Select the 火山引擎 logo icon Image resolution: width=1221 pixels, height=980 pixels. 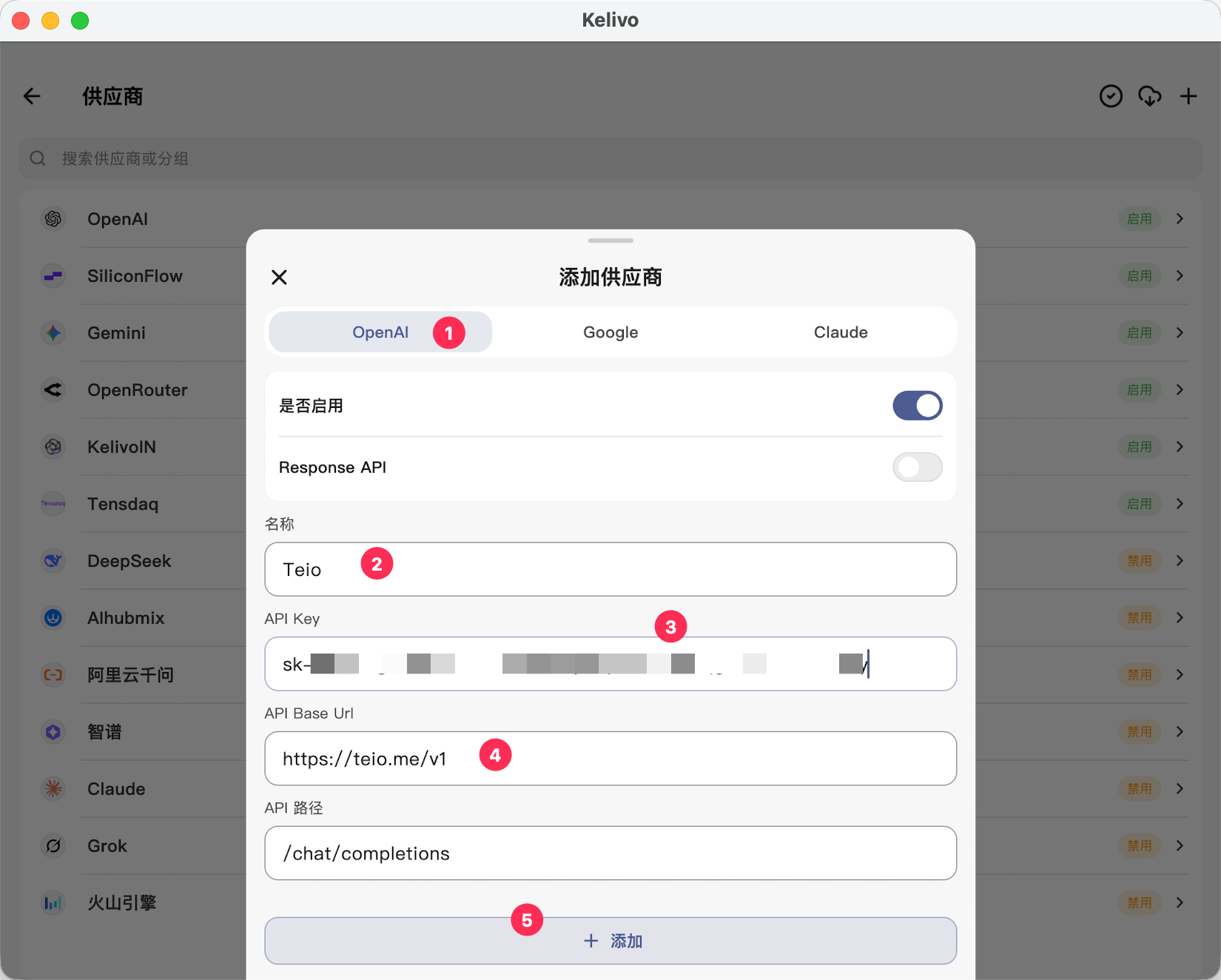pos(53,903)
